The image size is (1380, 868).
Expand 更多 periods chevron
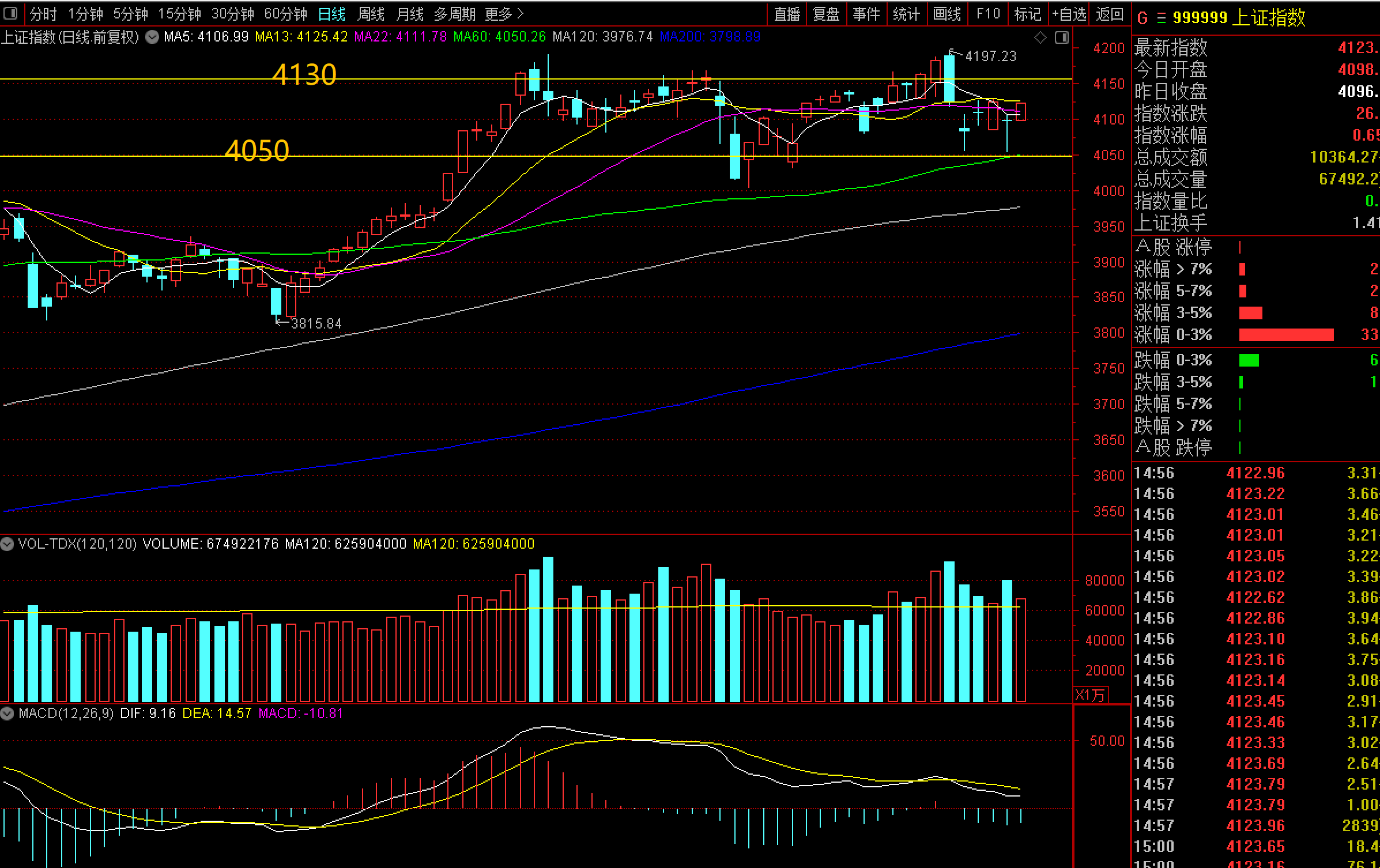[x=521, y=13]
